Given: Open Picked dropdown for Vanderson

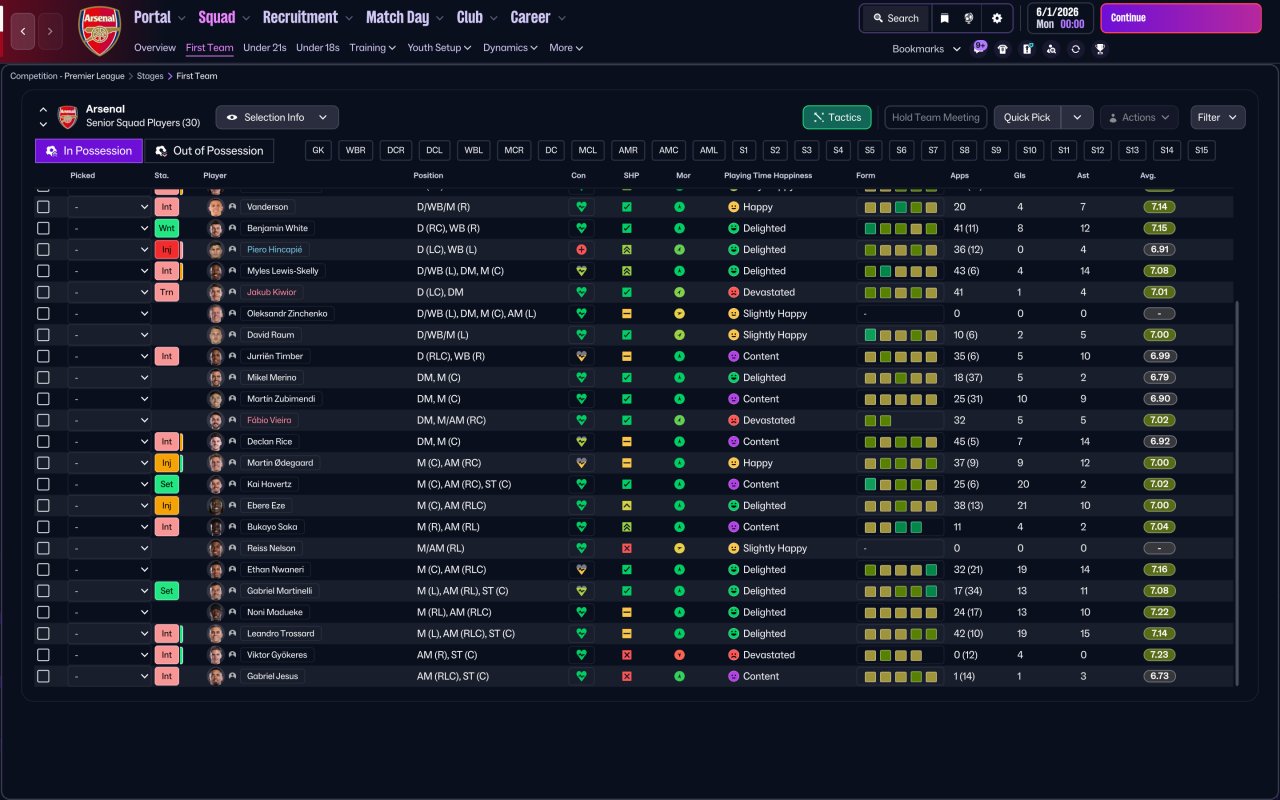Looking at the screenshot, I should click(x=109, y=207).
